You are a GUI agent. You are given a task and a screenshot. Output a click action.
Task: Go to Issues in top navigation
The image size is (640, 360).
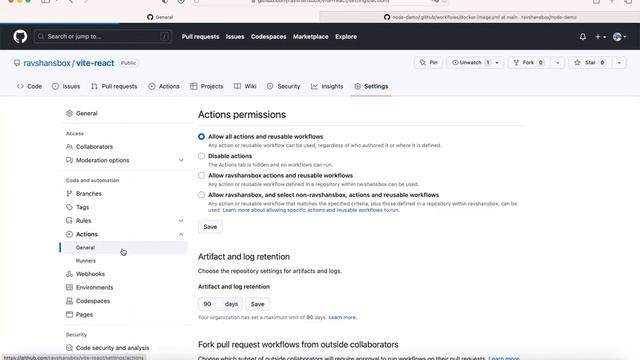coord(235,37)
